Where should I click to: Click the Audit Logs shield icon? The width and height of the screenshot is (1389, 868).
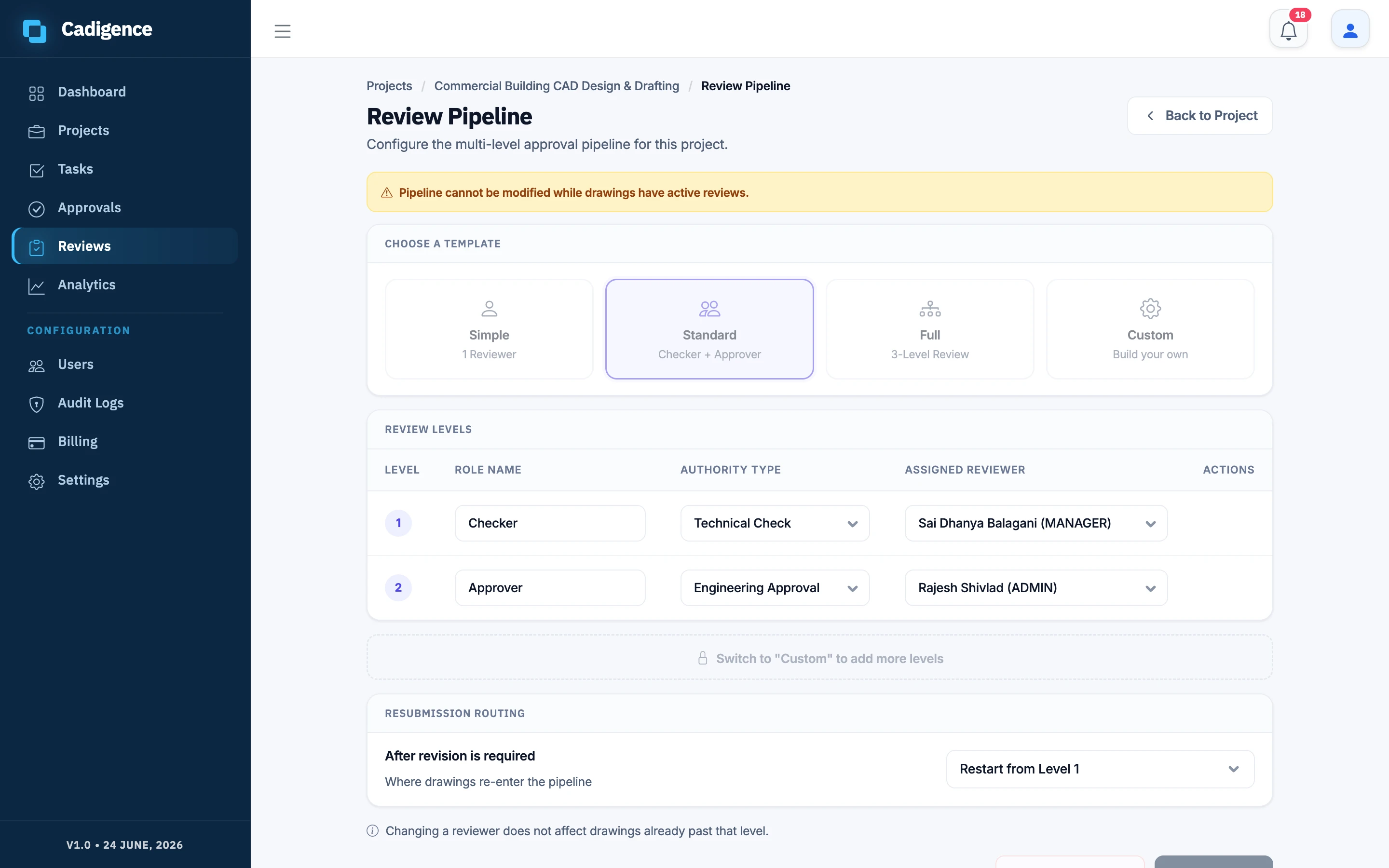[x=36, y=404]
